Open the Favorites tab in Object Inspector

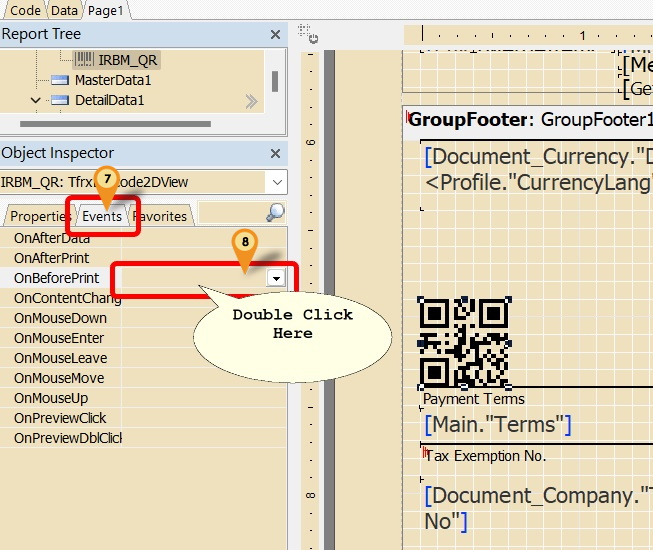[x=160, y=216]
